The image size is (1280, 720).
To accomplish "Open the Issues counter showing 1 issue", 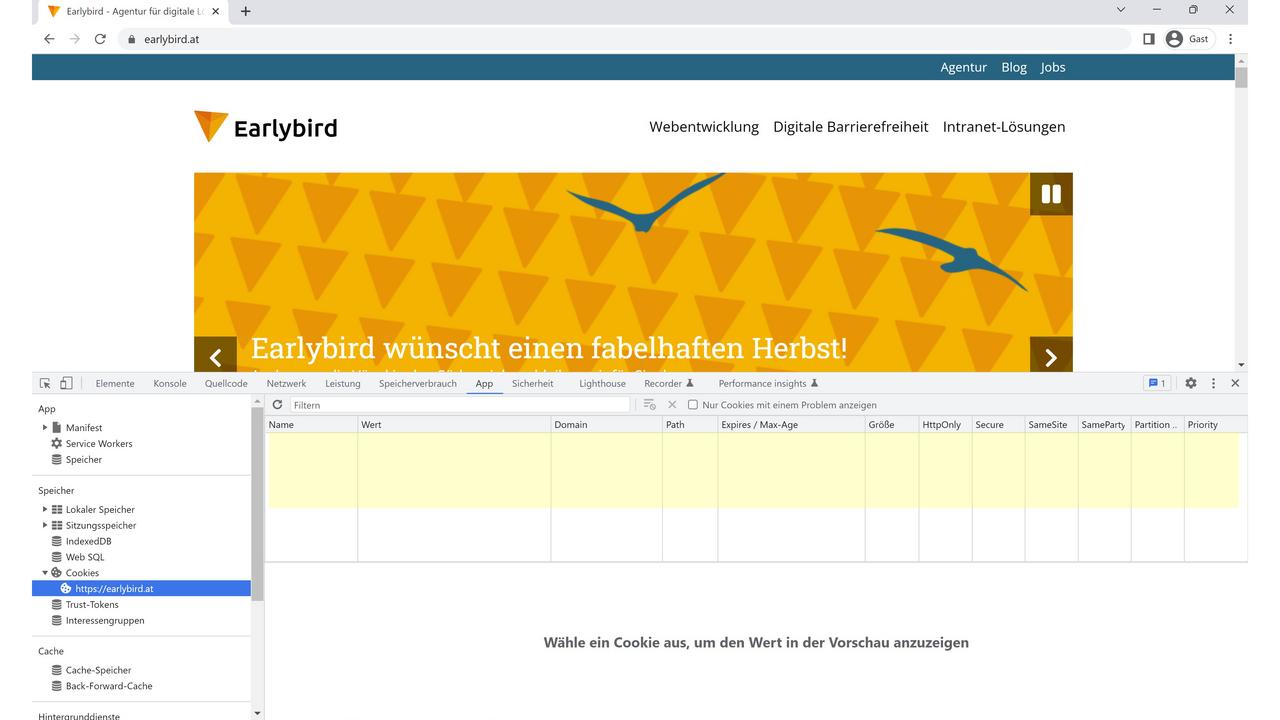I will pos(1157,383).
